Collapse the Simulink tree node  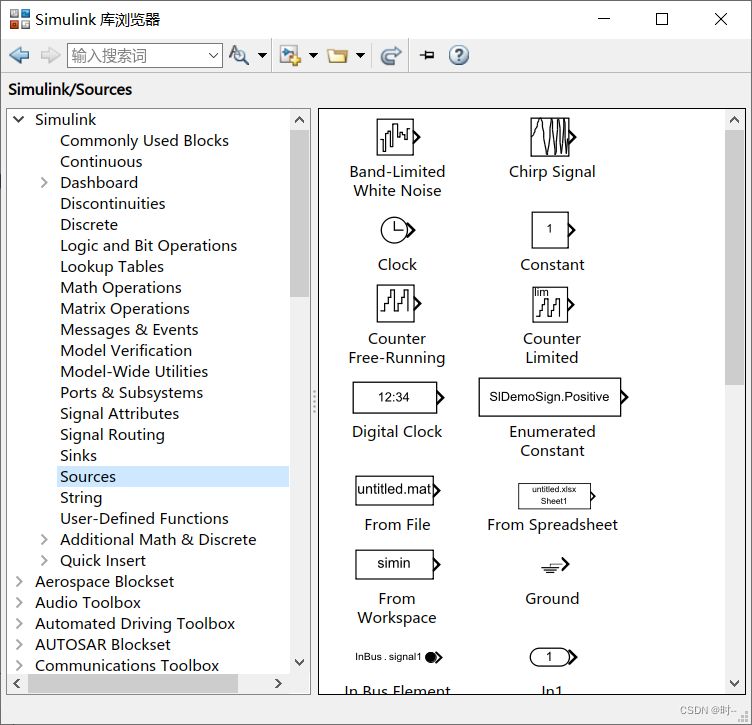coord(19,119)
